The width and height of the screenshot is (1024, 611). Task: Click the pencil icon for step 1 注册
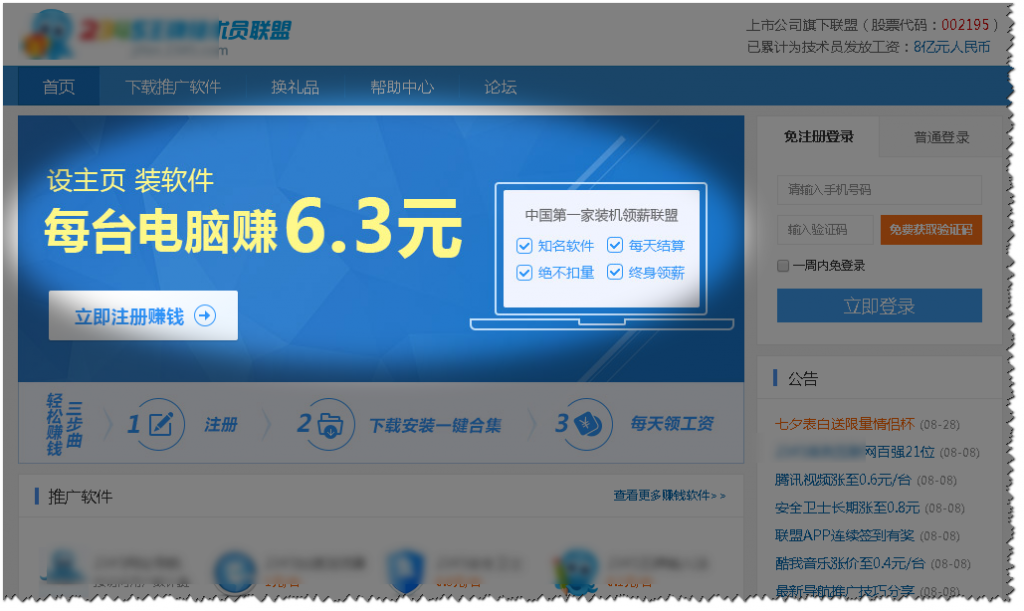[160, 424]
